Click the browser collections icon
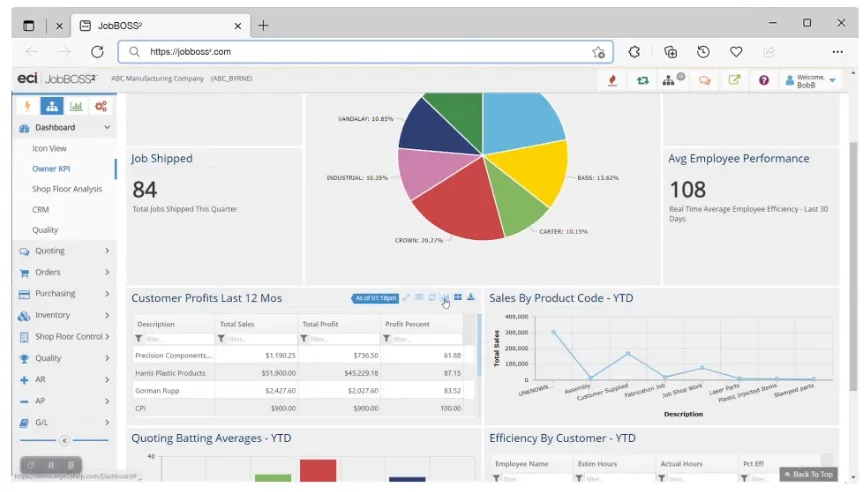Viewport: 864px width, 492px height. click(671, 52)
